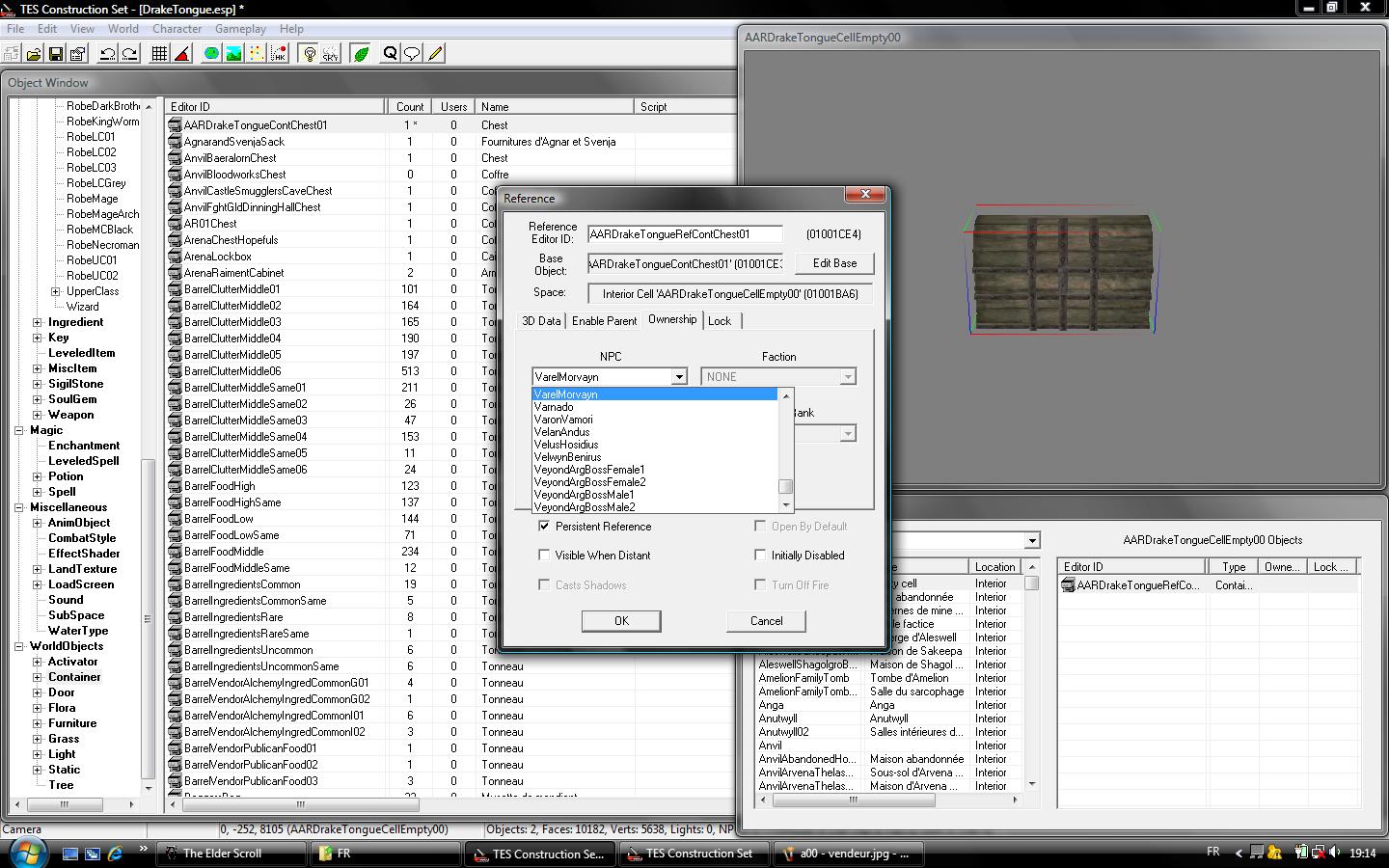Toggle the green leaf grass icon
The image size is (1389, 868).
[x=361, y=54]
